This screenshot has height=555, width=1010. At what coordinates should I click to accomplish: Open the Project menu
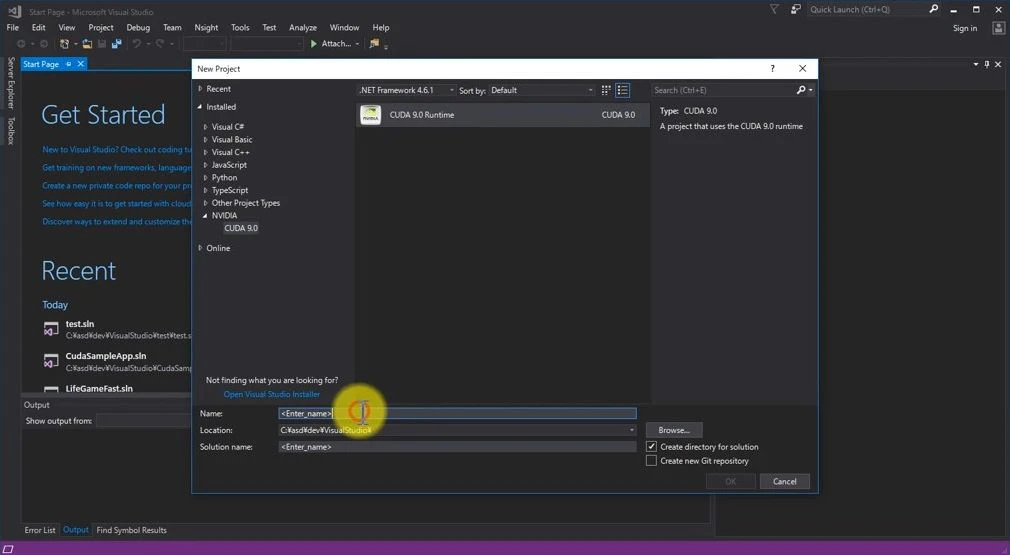[x=100, y=27]
